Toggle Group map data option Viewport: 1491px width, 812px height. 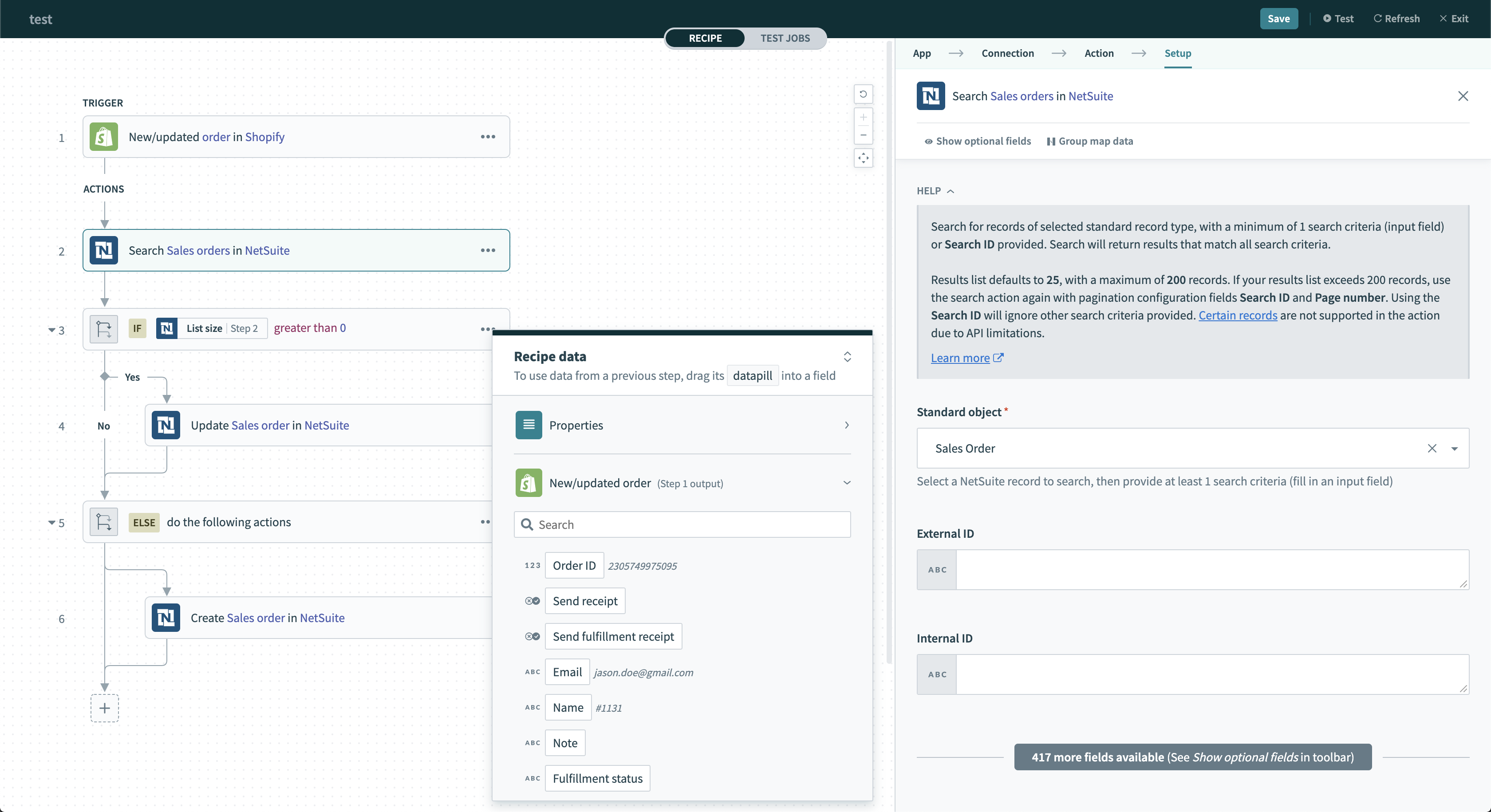click(1089, 141)
